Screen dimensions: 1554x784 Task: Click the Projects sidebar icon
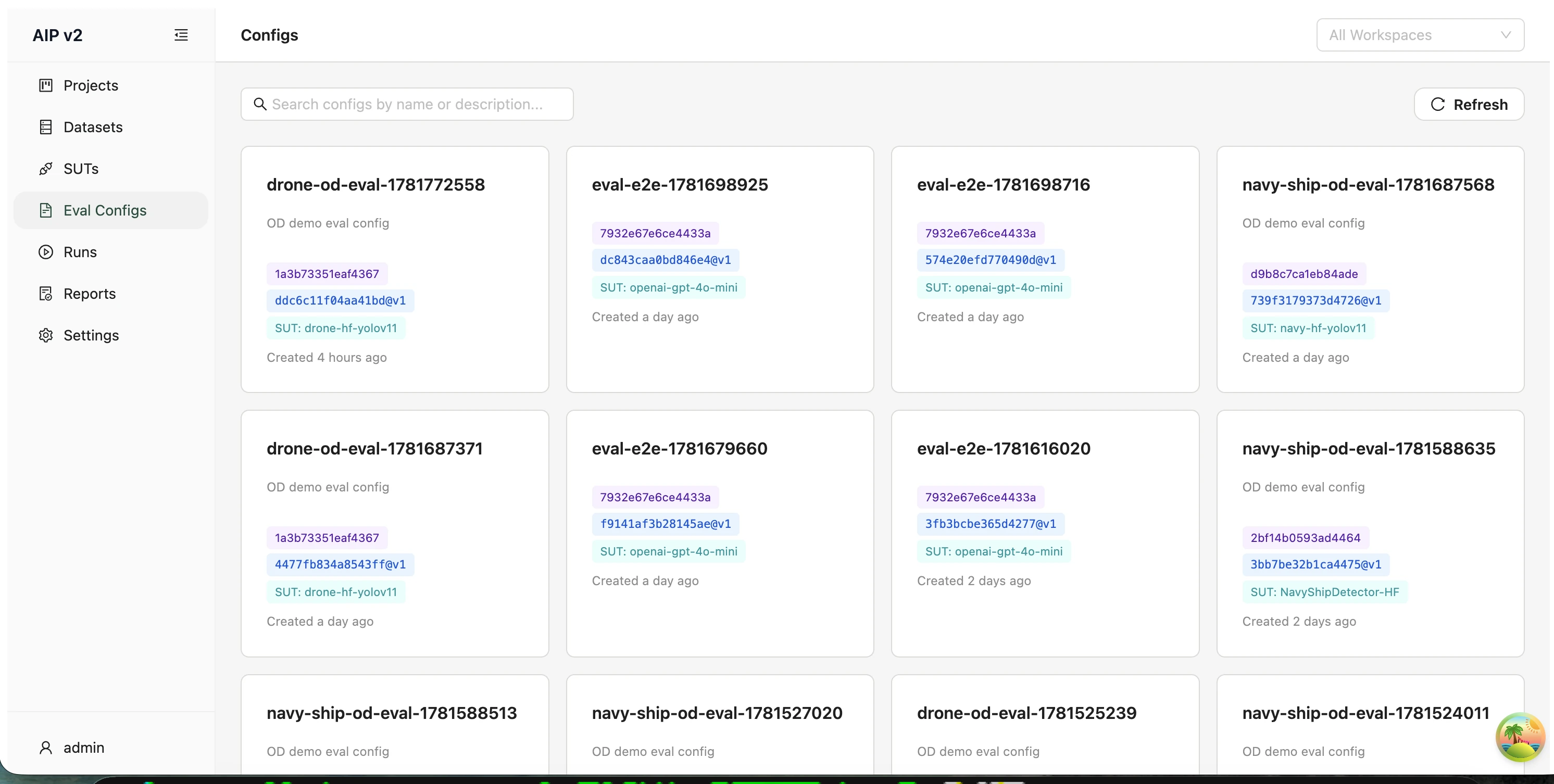(46, 85)
